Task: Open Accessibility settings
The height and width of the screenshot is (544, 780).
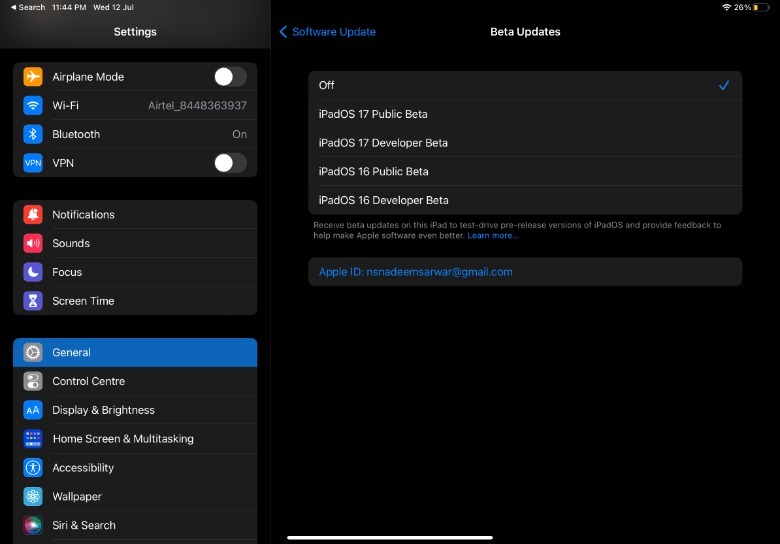Action: pos(135,467)
